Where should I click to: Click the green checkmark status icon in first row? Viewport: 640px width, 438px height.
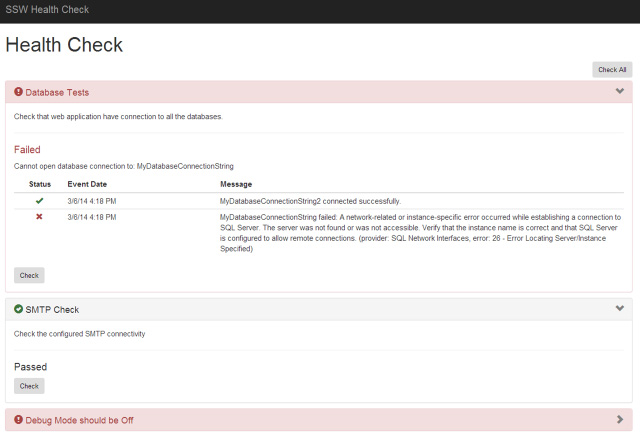[x=40, y=201]
